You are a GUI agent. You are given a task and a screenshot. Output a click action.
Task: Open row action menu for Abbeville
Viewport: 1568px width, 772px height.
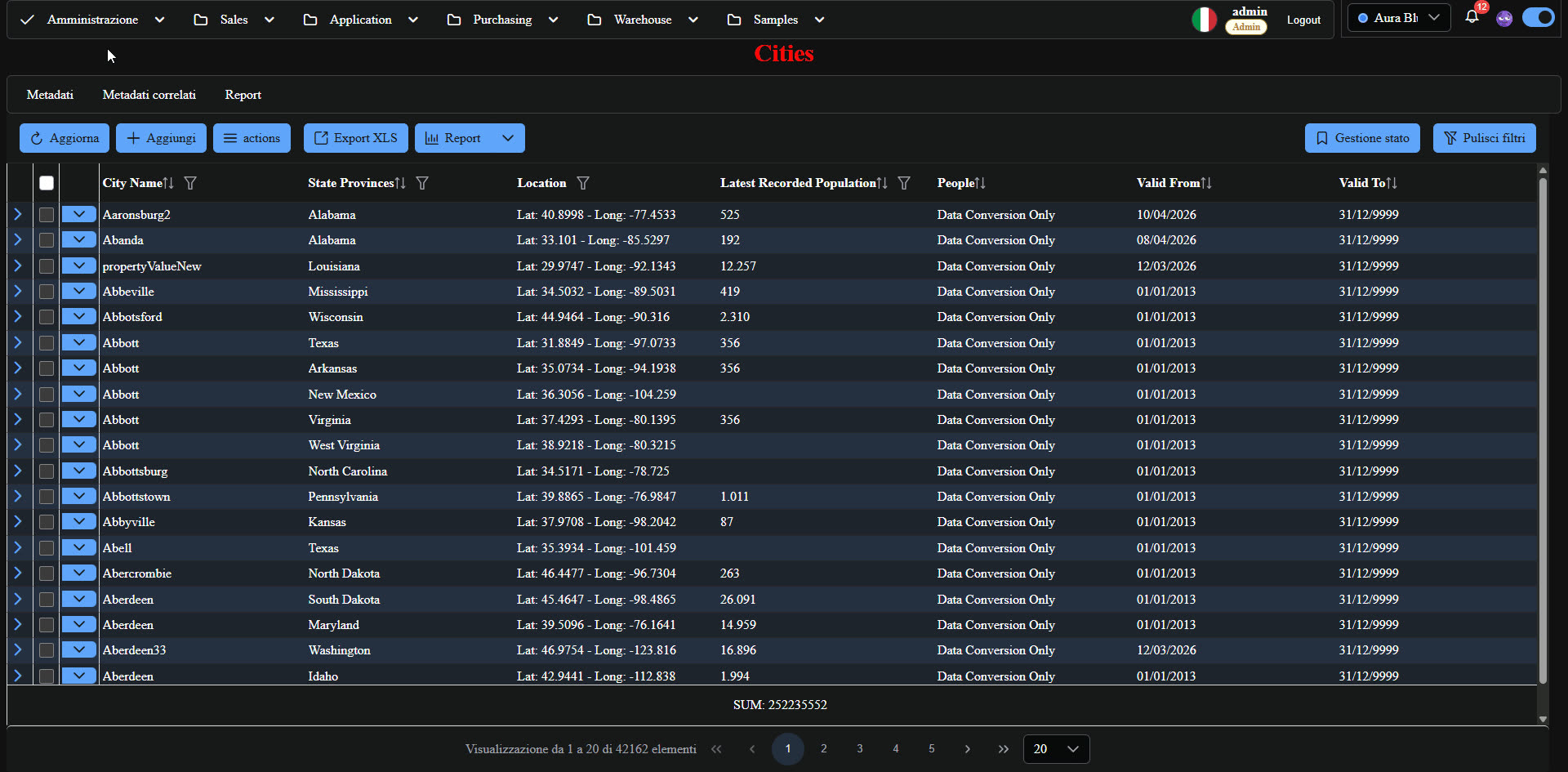click(79, 291)
